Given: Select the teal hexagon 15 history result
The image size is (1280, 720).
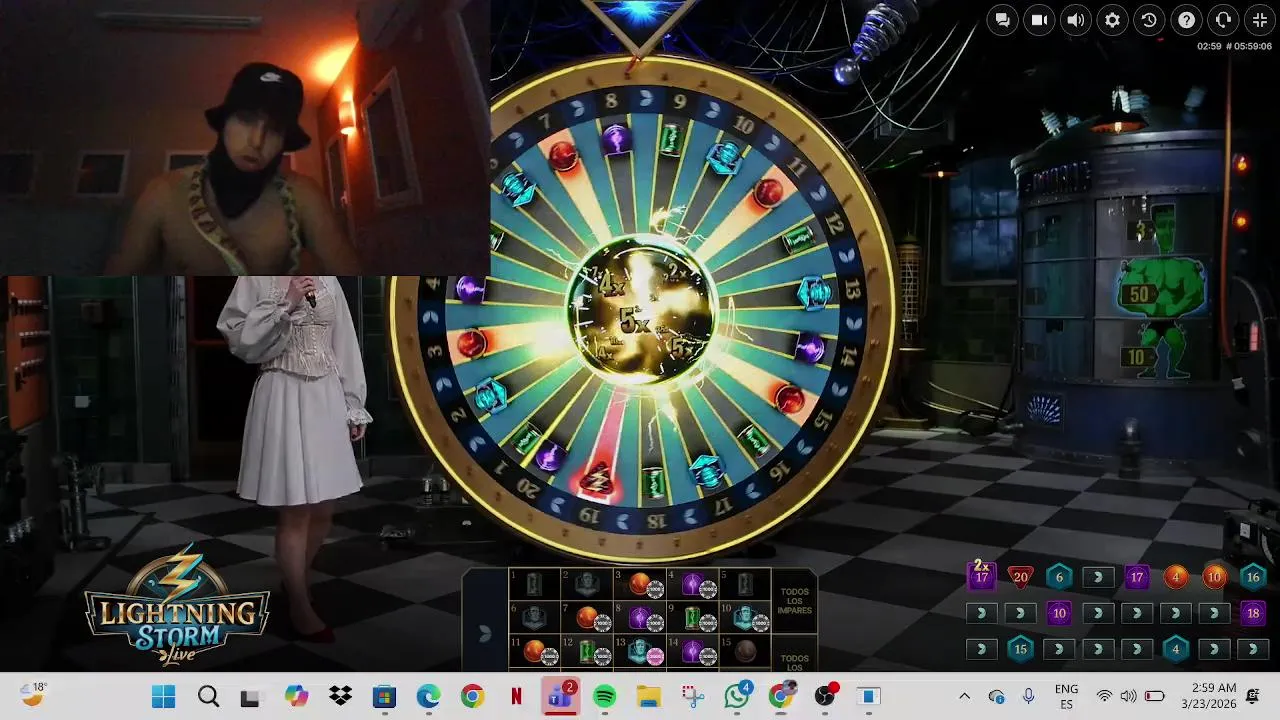Looking at the screenshot, I should (1020, 649).
